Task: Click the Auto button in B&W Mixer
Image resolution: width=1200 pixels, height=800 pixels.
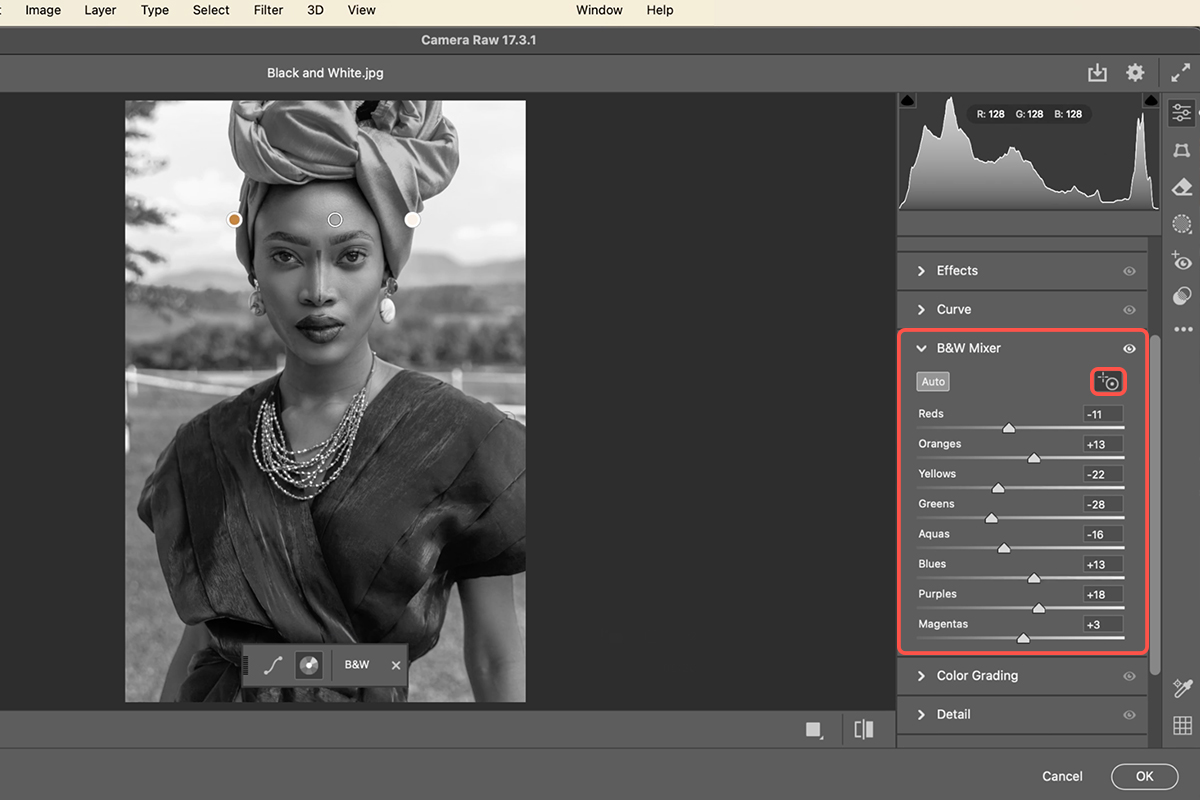Action: pos(933,382)
